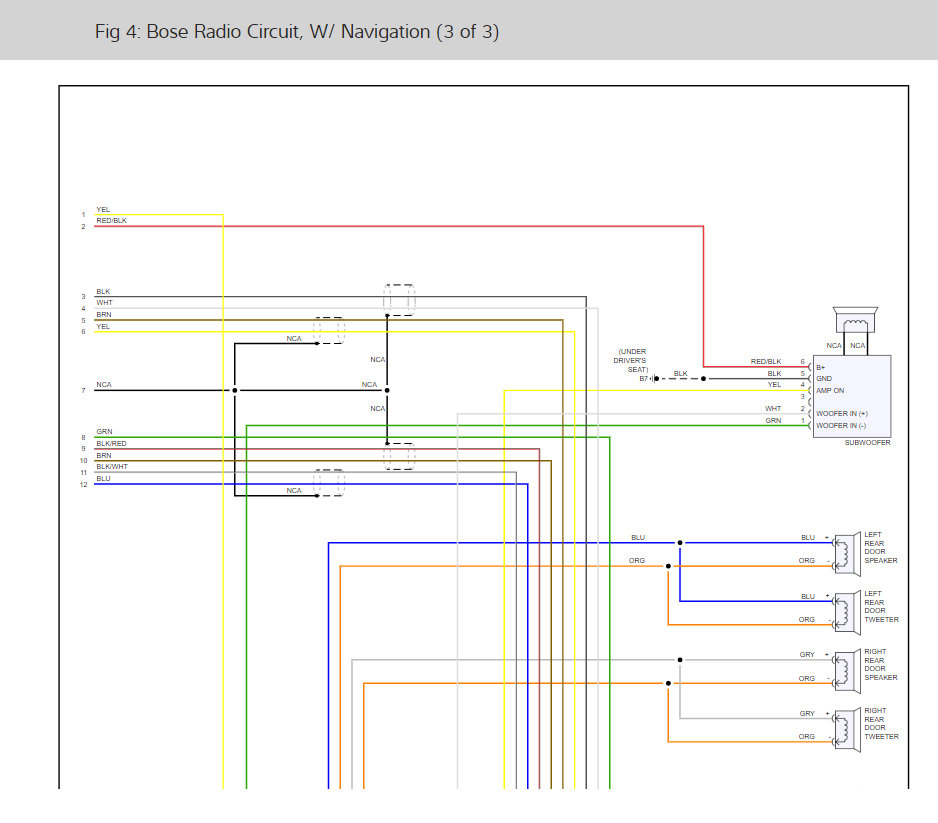Click the B7 ground symbol under driver's seat
938x823 pixels.
[x=654, y=379]
